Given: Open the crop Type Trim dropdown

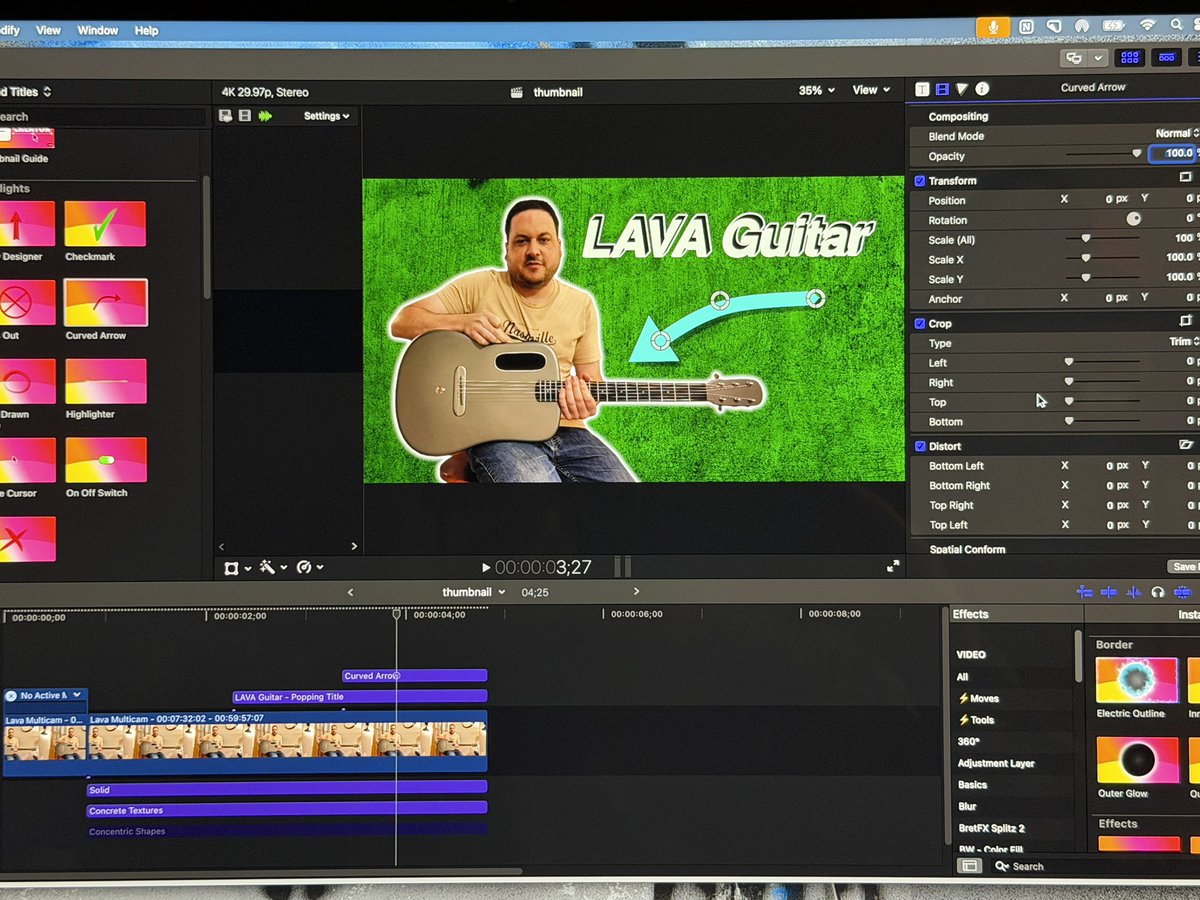Looking at the screenshot, I should point(1184,341).
